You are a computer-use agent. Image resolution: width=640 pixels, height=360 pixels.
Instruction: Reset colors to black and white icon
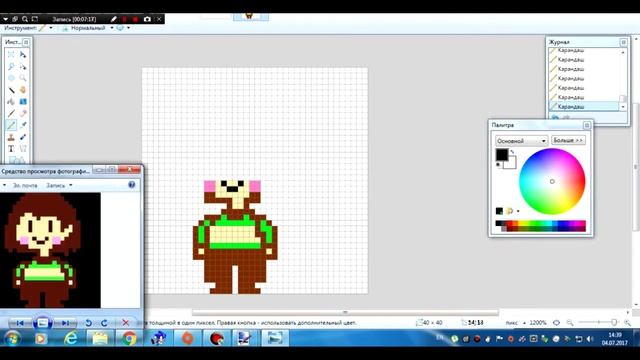[498, 165]
